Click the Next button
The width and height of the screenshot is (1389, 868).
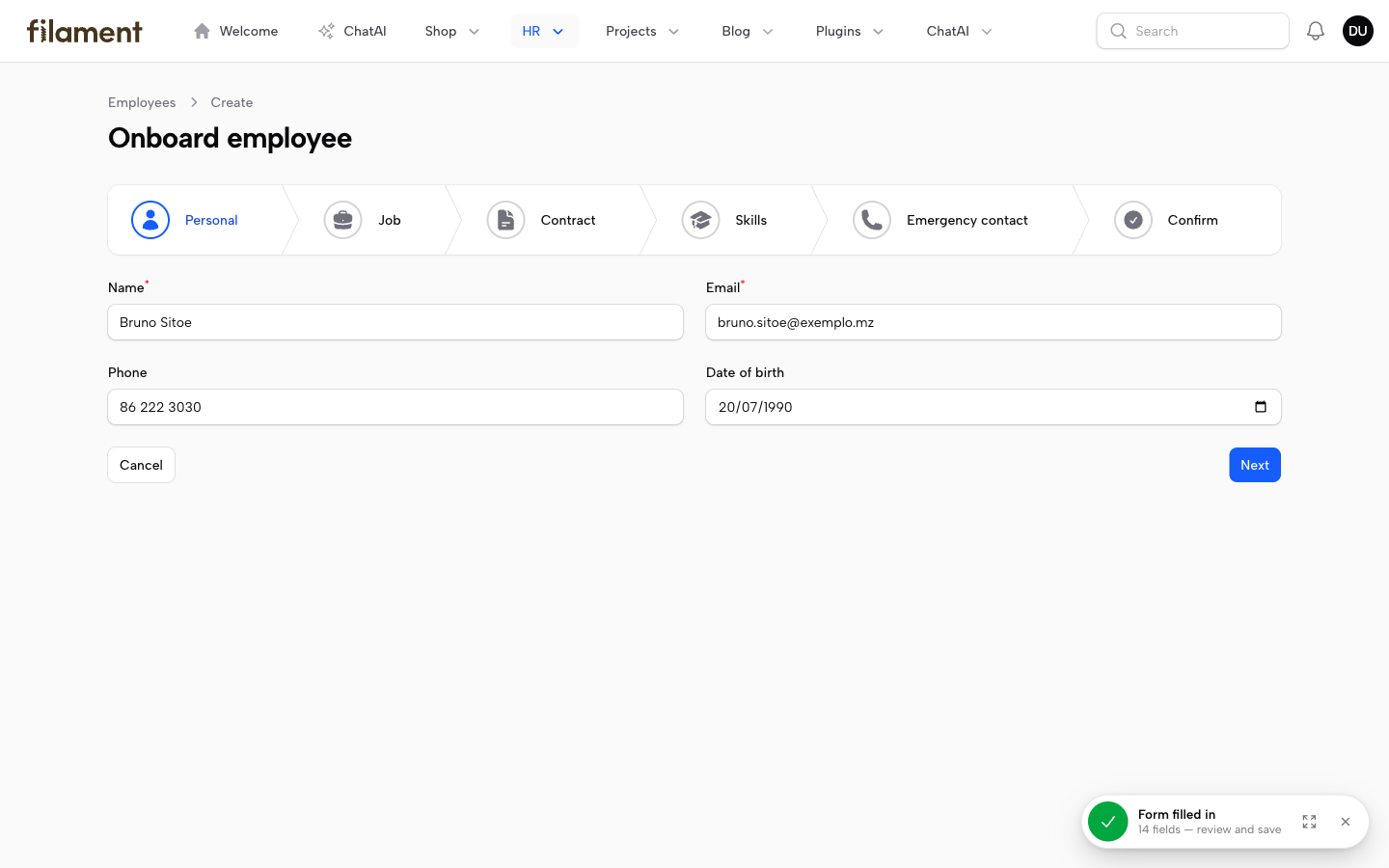pos(1255,465)
